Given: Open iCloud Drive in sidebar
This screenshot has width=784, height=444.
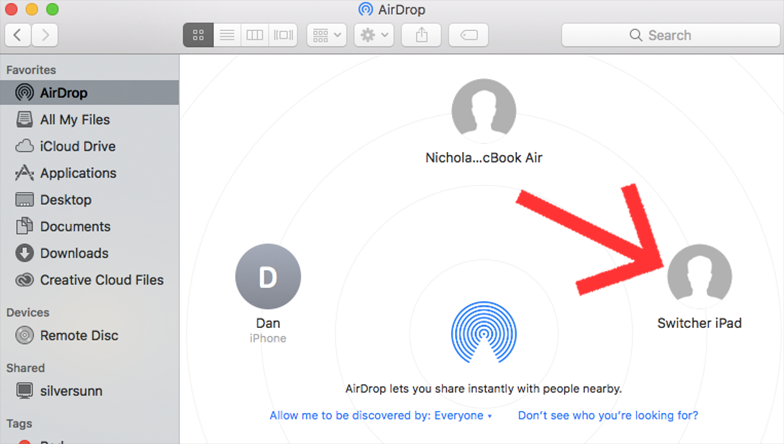Looking at the screenshot, I should [x=77, y=146].
